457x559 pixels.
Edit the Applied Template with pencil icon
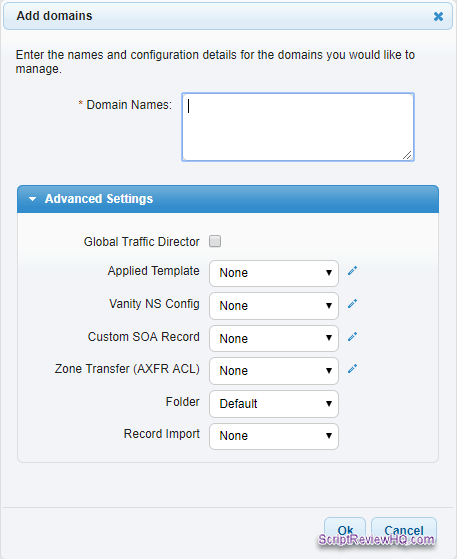352,271
